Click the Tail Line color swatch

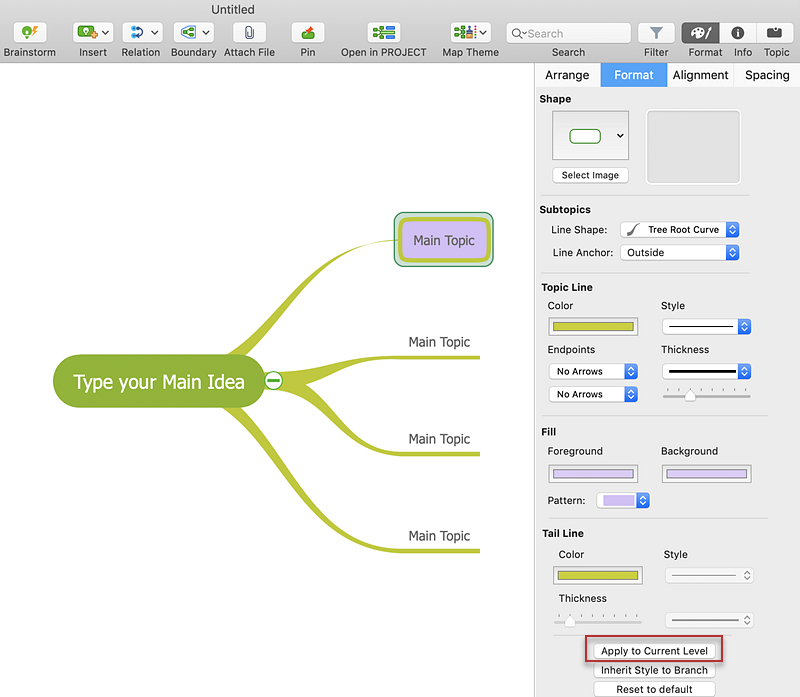coord(598,576)
